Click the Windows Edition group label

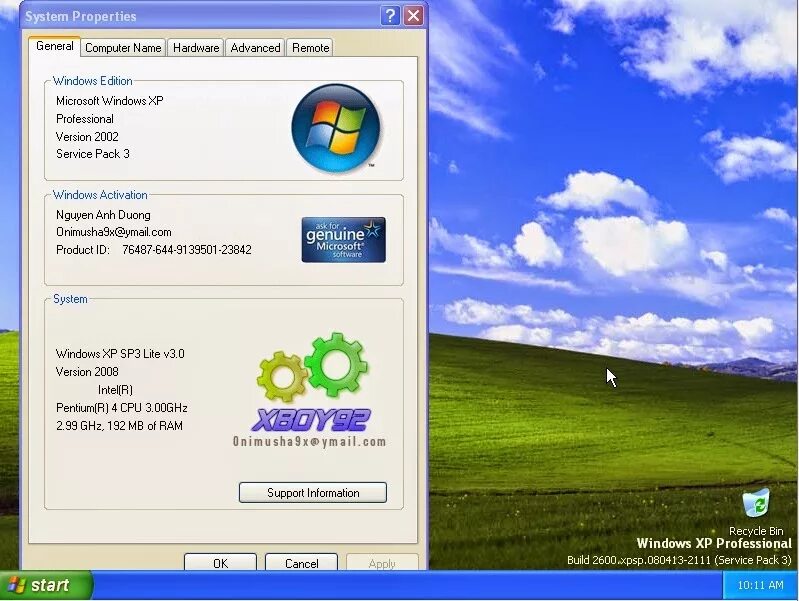[x=93, y=81]
